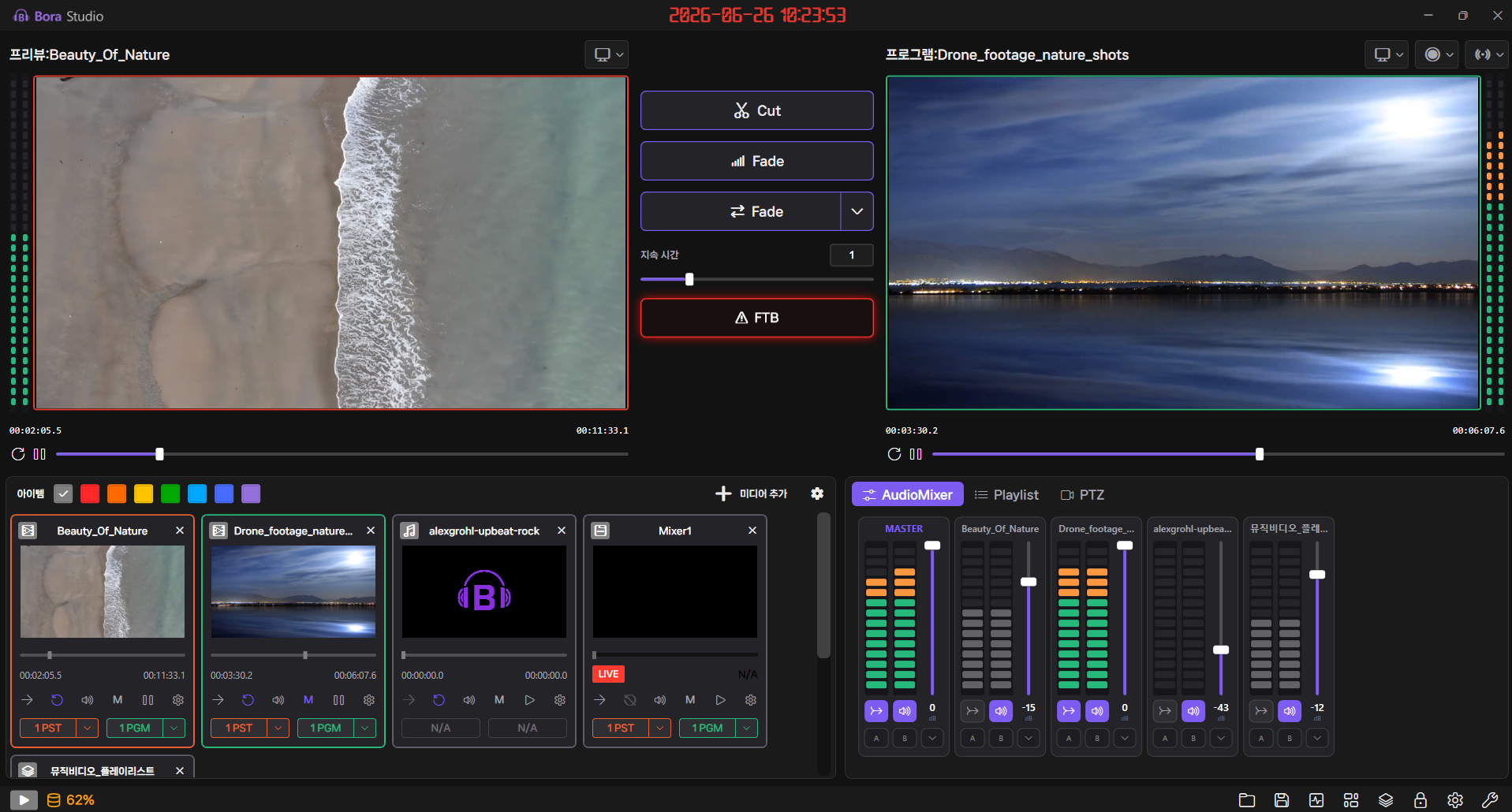Click the duration value input field

[x=851, y=255]
